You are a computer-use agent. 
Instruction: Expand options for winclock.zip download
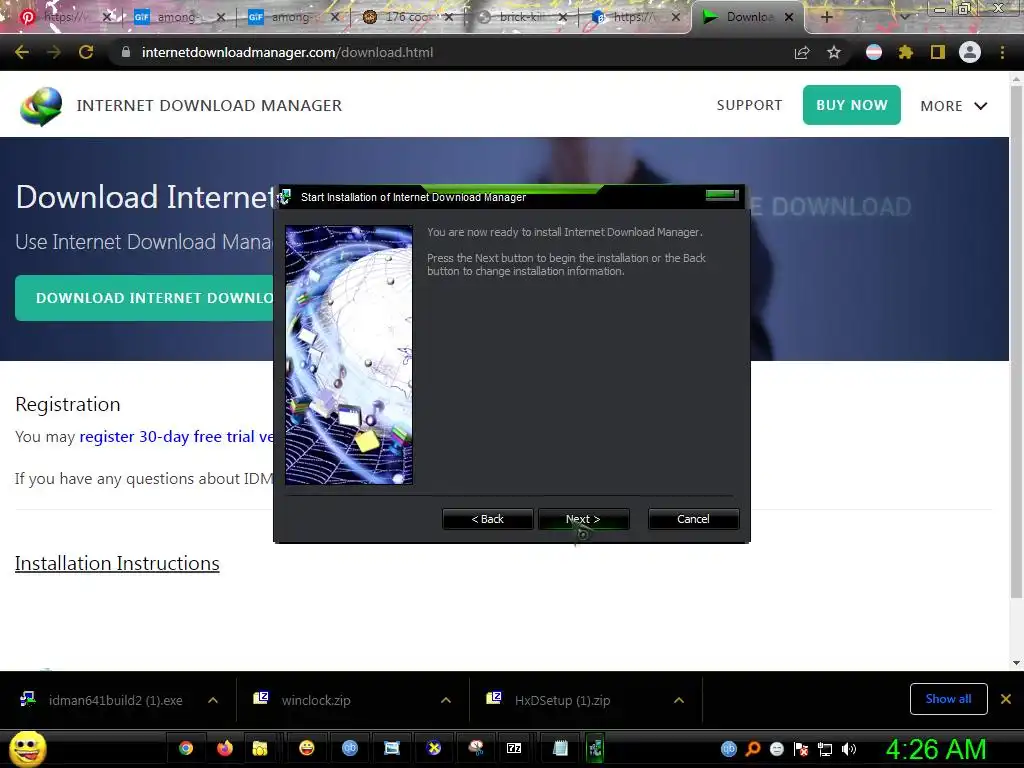(446, 700)
